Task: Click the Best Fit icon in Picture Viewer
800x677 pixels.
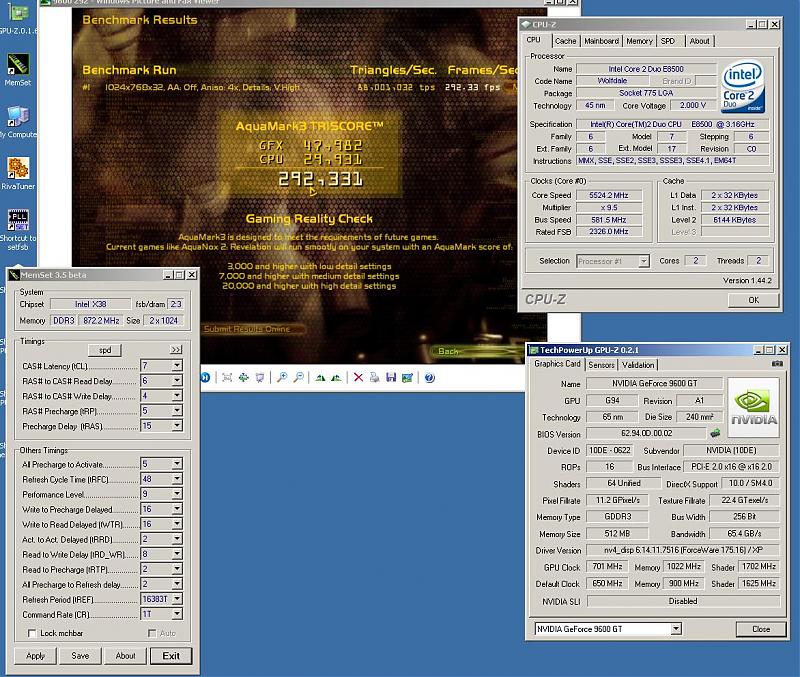Action: click(227, 378)
